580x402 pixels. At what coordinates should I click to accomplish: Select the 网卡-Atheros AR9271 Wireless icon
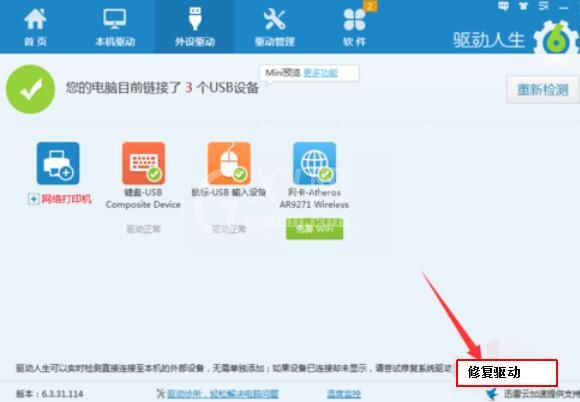coord(314,163)
